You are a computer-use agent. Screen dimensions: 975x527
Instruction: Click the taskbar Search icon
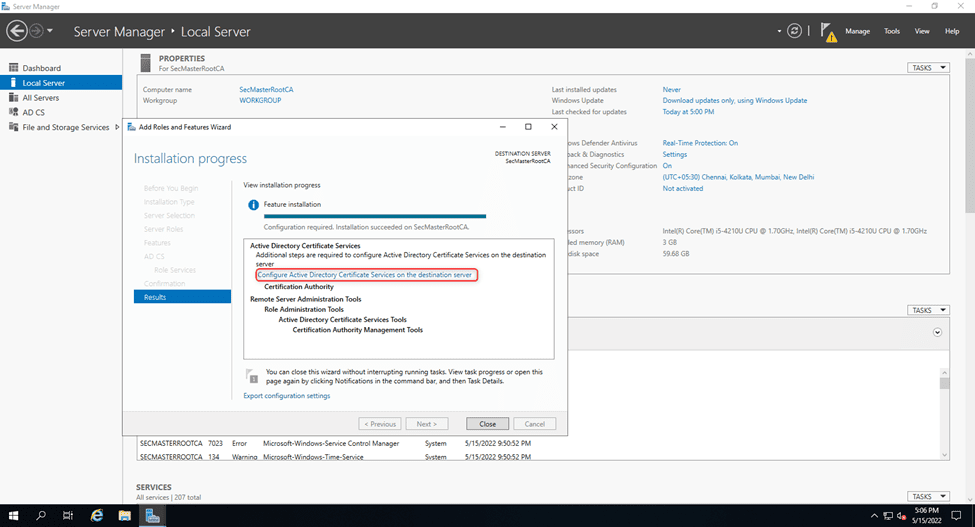click(x=41, y=516)
